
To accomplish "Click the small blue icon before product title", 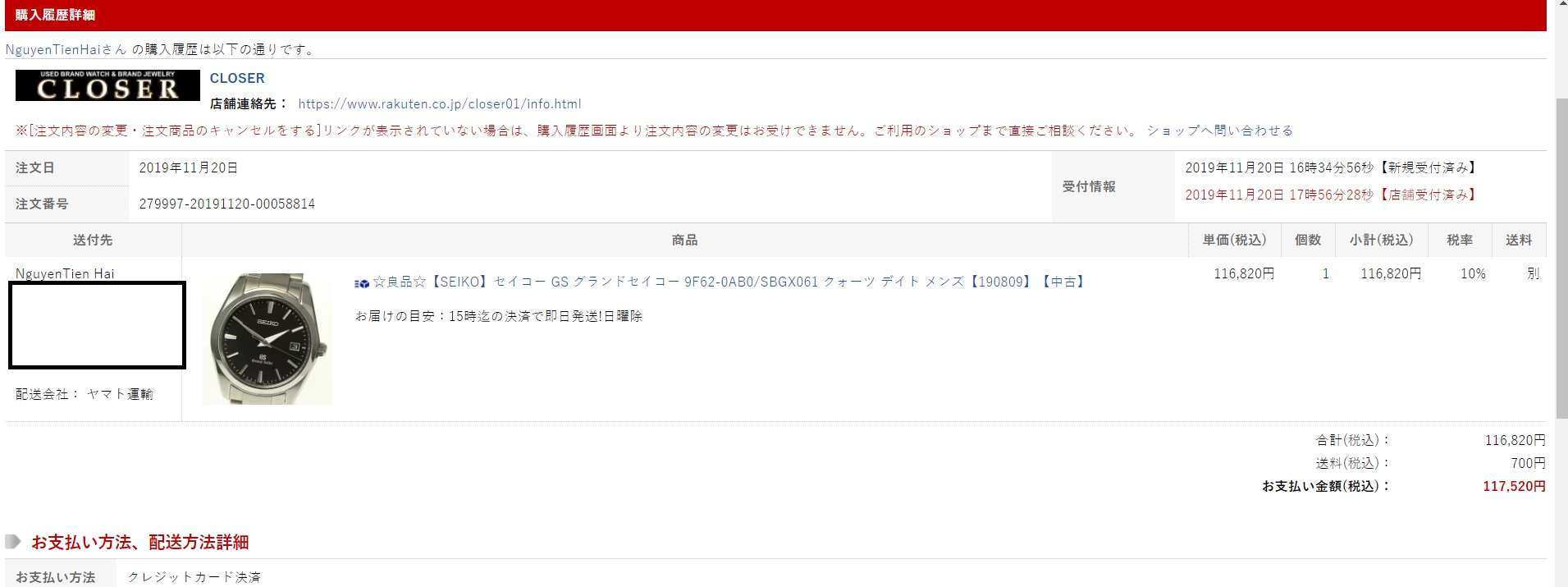I will (x=362, y=282).
